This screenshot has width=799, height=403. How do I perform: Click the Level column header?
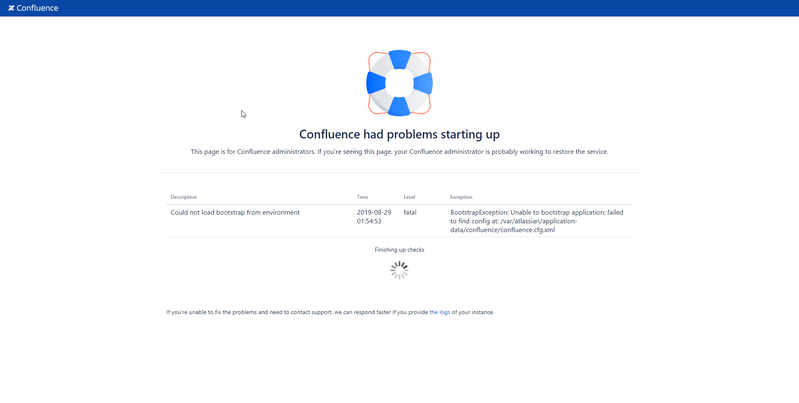pos(409,197)
